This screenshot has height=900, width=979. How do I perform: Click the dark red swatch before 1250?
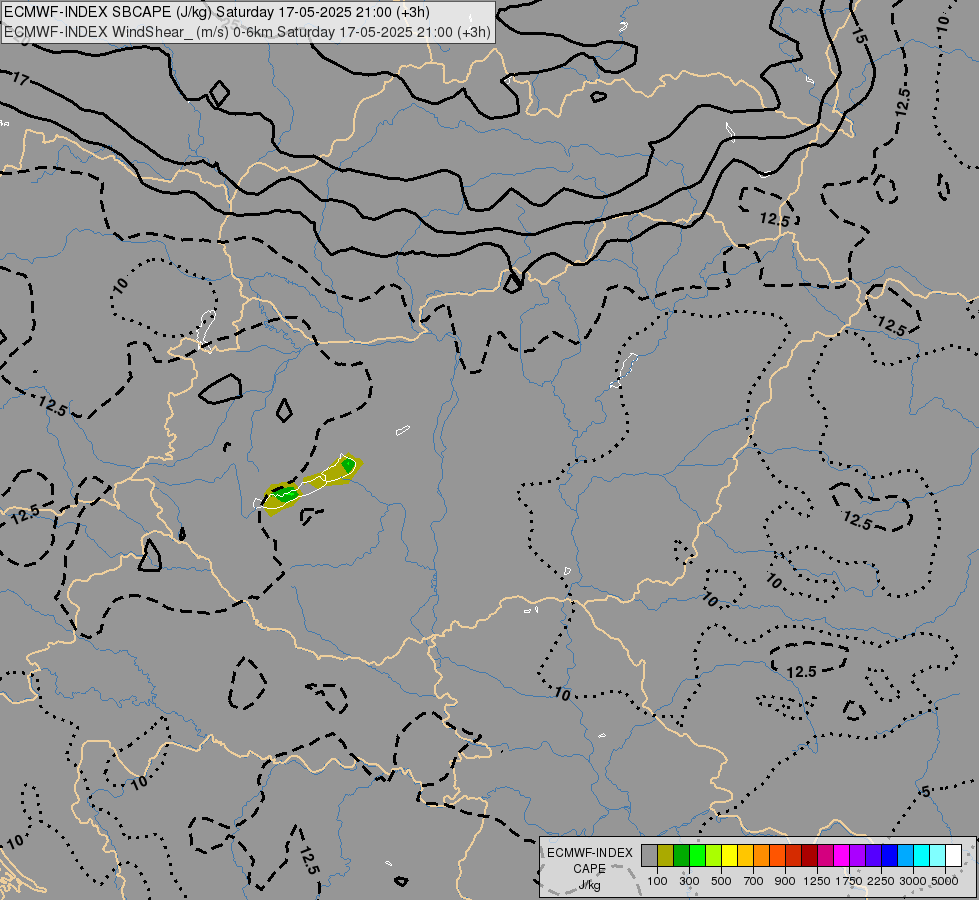pyautogui.click(x=809, y=855)
